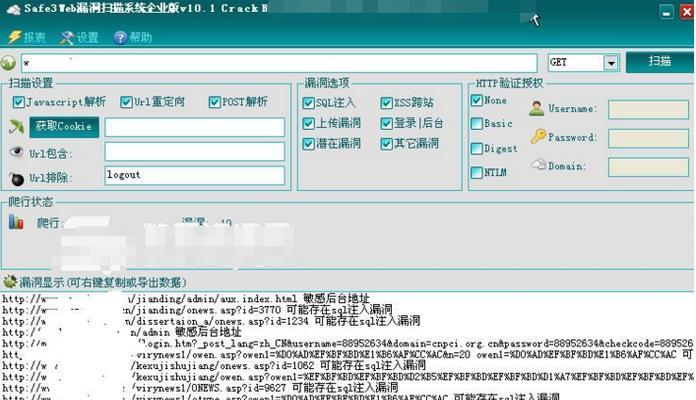The image size is (696, 400).
Task: Focus the Password input field
Action: [649, 139]
